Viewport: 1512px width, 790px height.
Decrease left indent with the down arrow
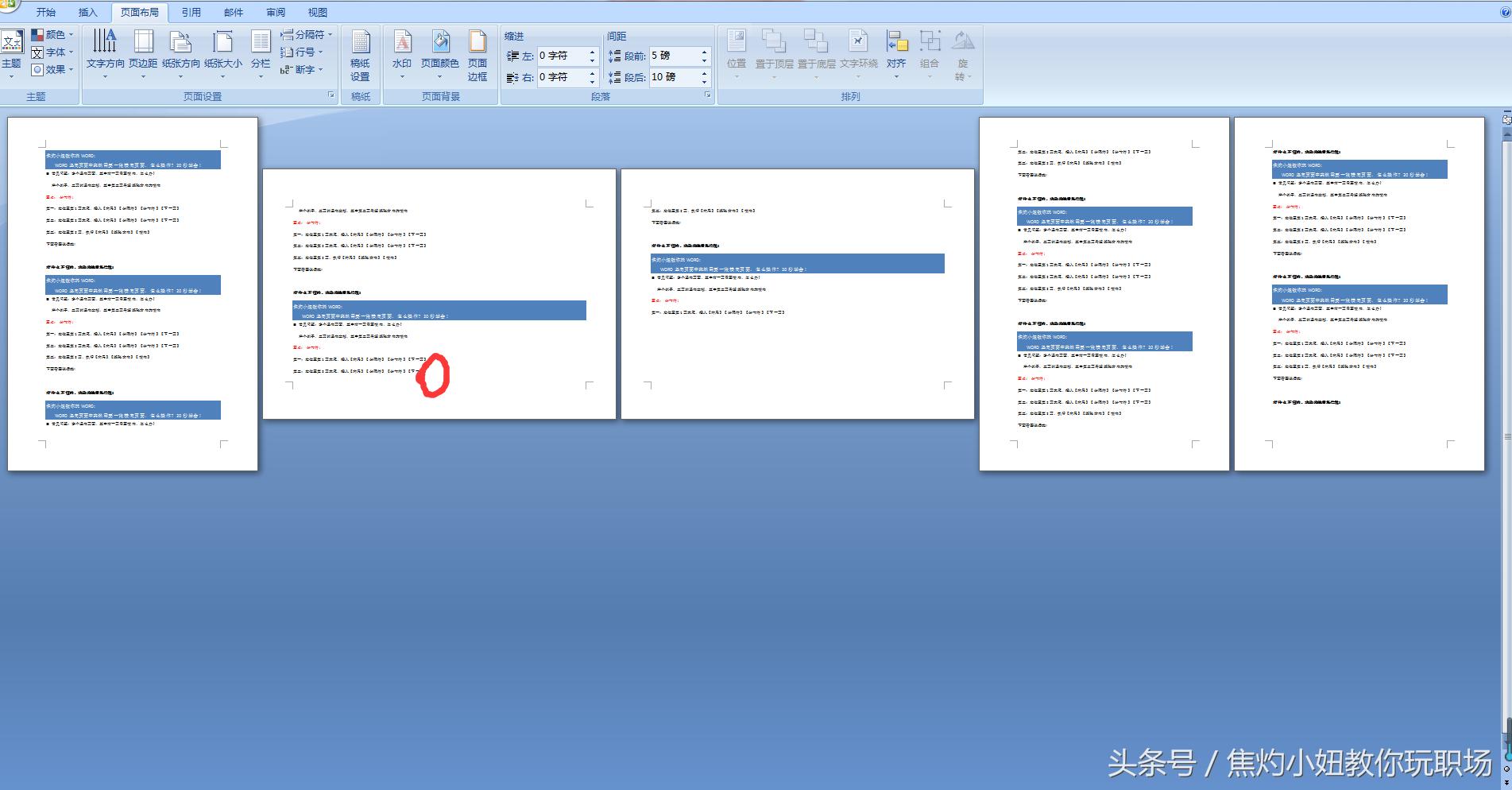592,60
